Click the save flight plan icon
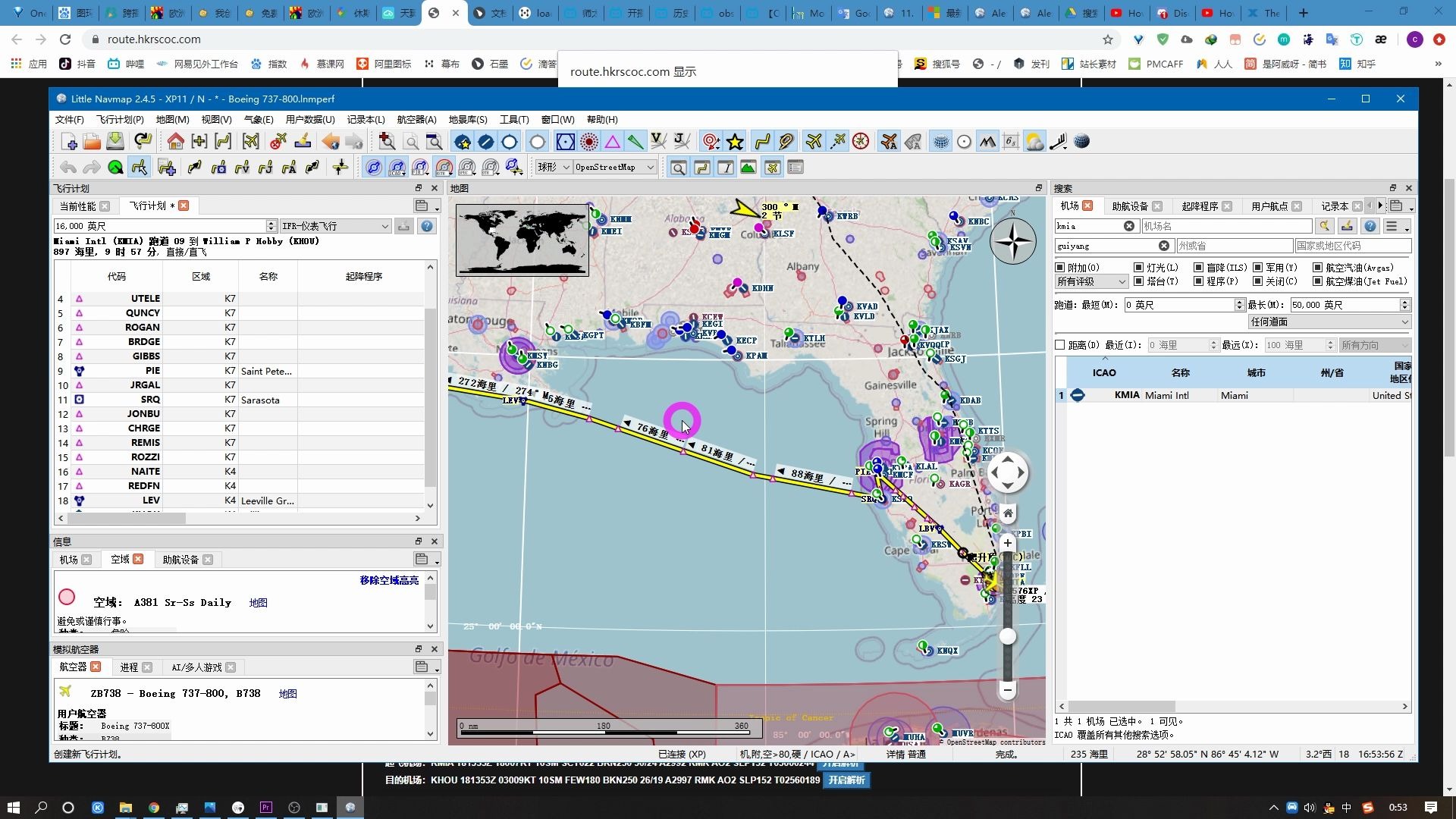The width and height of the screenshot is (1456, 819). 115,142
